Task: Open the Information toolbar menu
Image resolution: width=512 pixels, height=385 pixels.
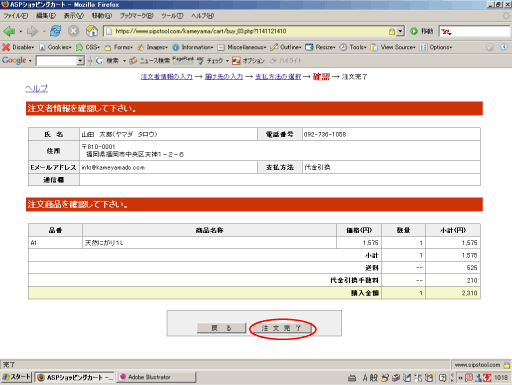Action: coord(193,47)
